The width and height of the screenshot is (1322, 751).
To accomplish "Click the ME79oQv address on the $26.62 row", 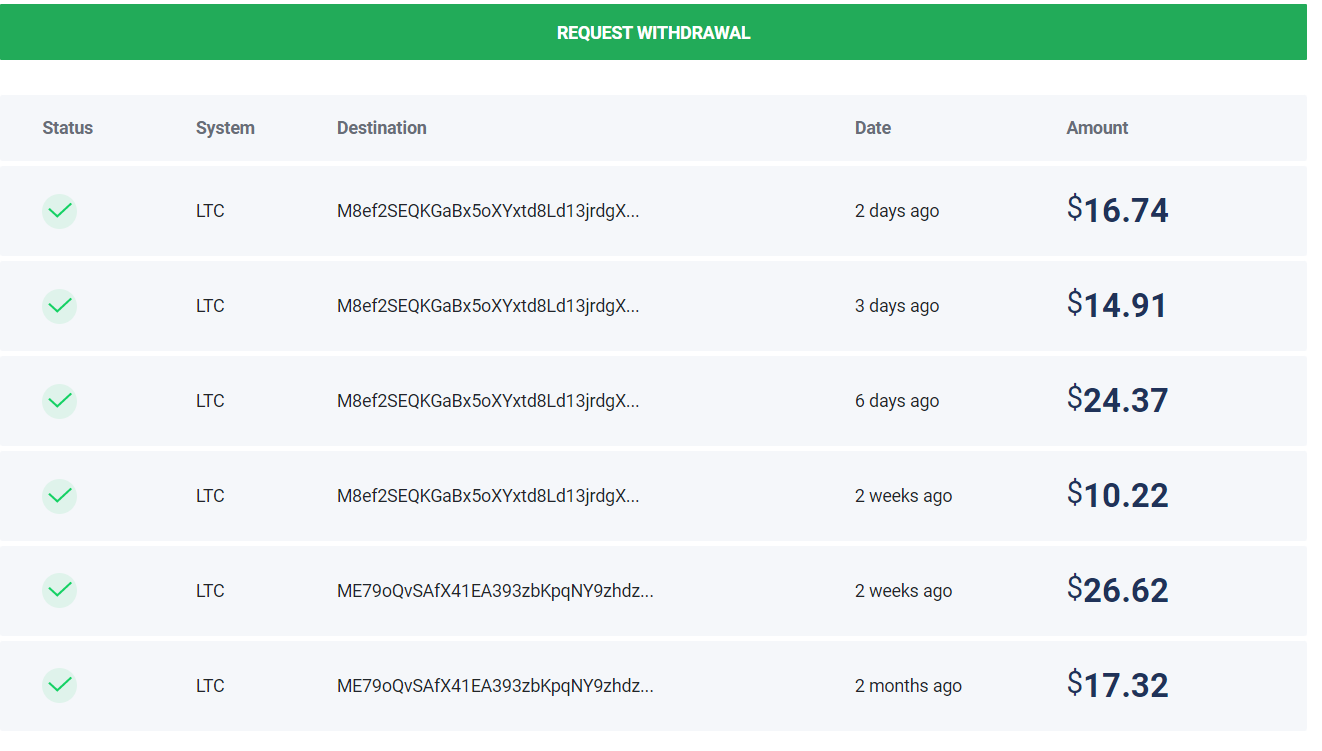I will 495,591.
